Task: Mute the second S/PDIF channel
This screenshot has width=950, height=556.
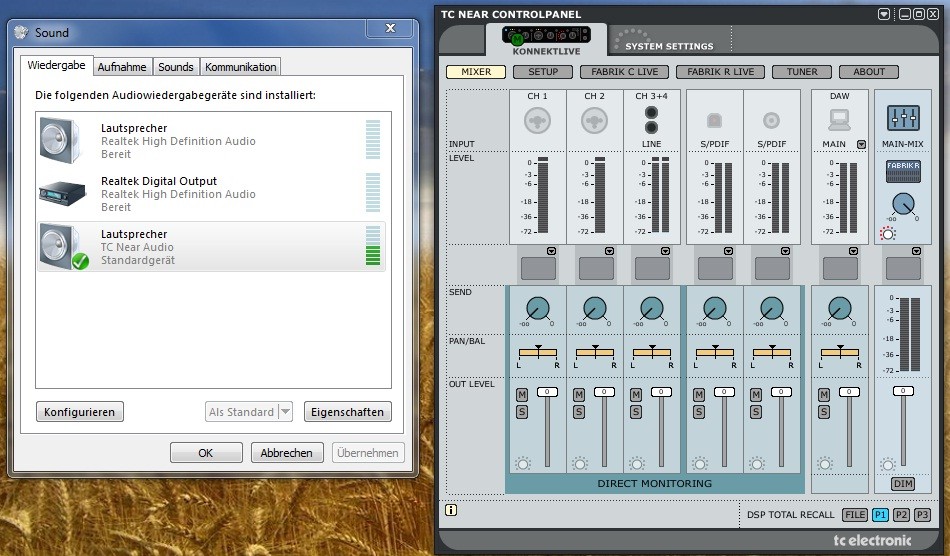Action: coord(756,395)
